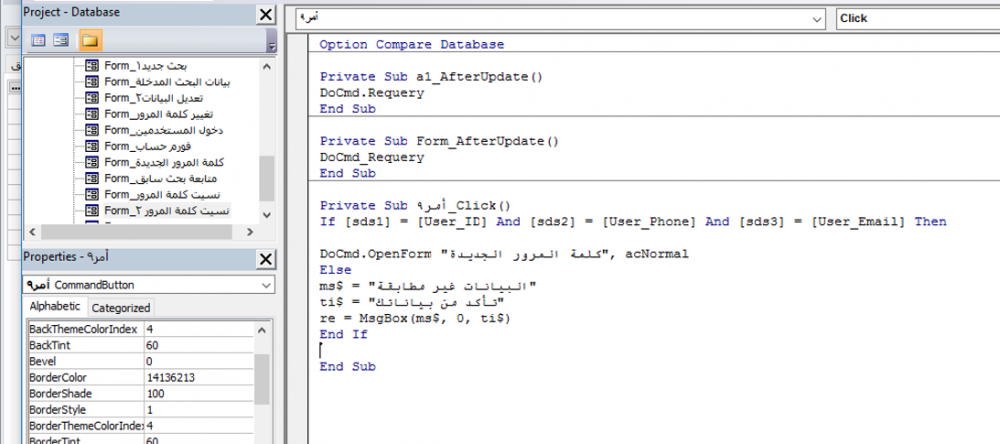Screen dimensions: 1000x444
Task: Click the Else keyword line
Action: [335, 270]
